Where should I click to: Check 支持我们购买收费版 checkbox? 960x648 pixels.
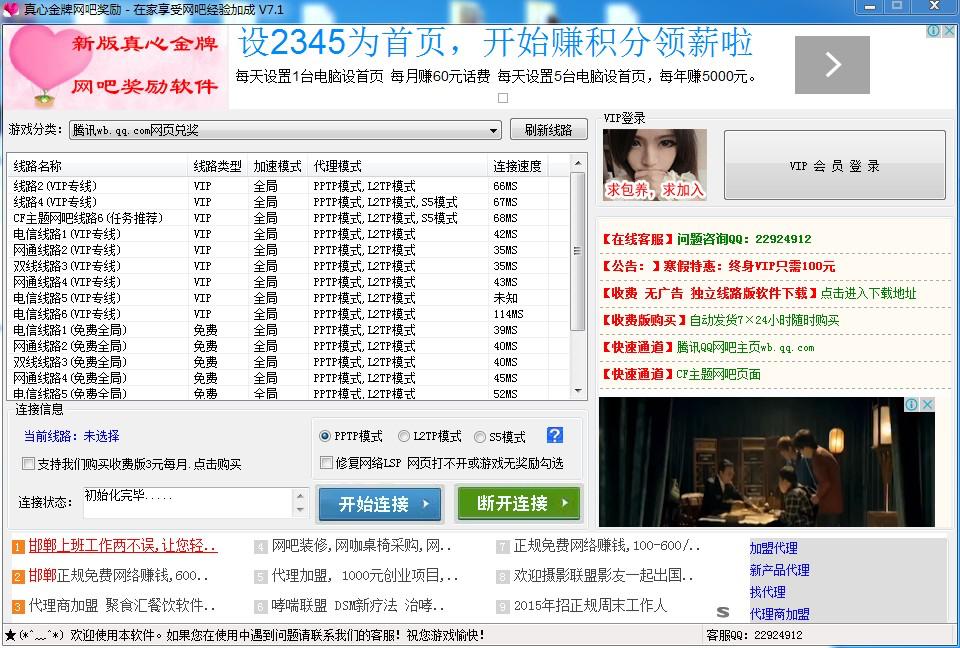coord(28,464)
